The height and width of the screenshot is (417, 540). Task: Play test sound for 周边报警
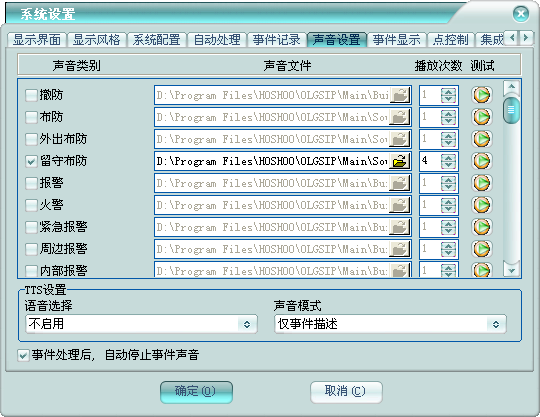tap(481, 249)
